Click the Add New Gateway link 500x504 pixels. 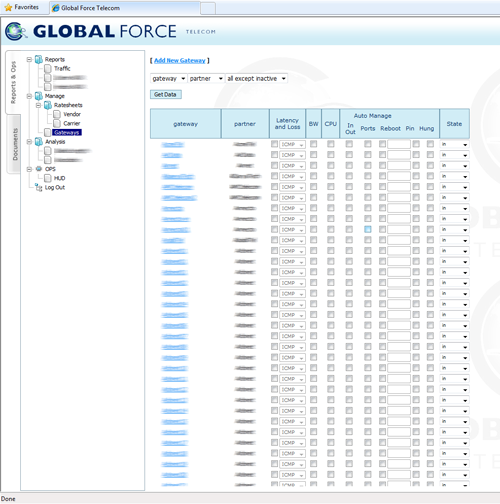180,60
